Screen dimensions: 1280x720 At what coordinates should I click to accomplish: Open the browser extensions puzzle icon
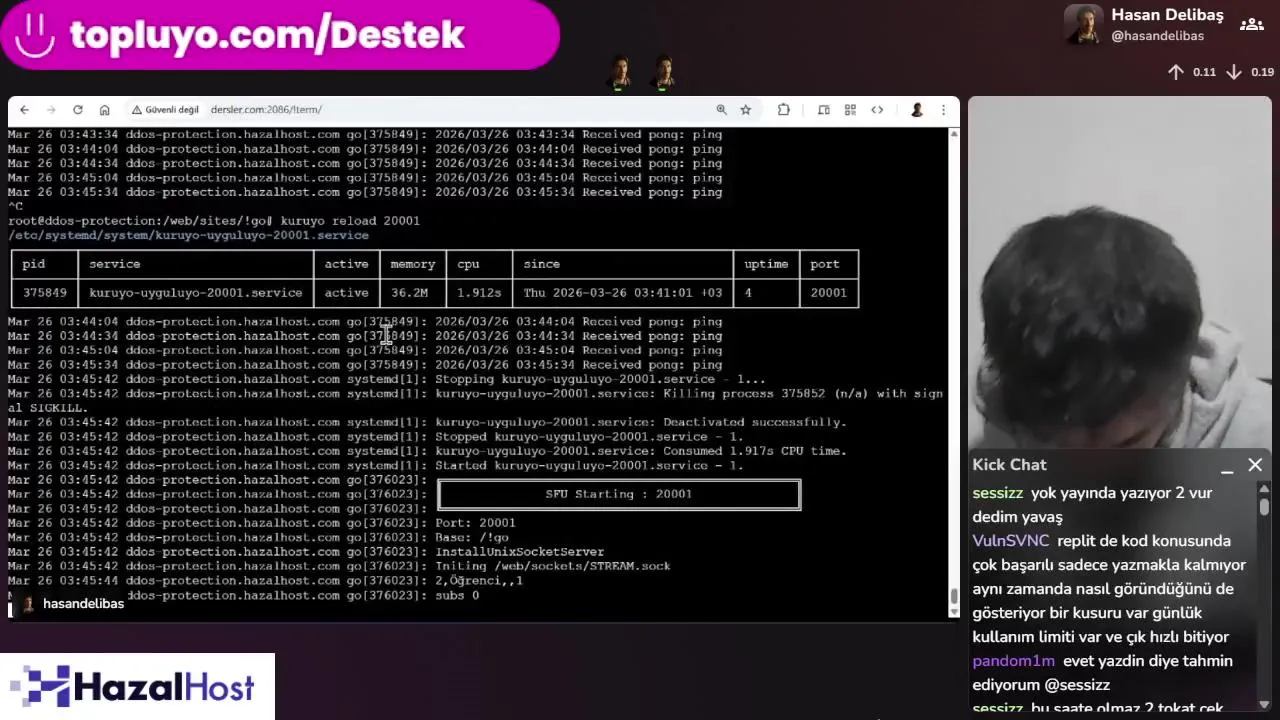(783, 110)
